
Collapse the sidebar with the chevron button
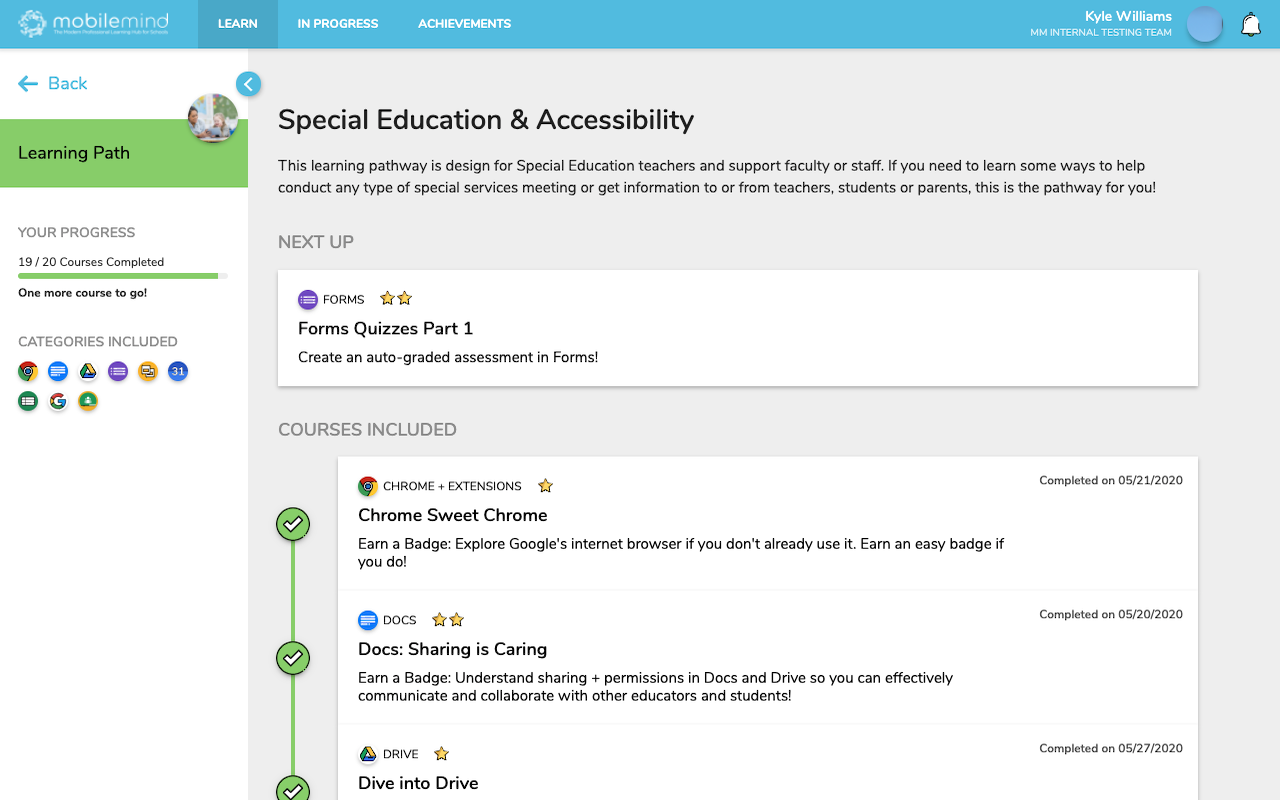pos(248,84)
